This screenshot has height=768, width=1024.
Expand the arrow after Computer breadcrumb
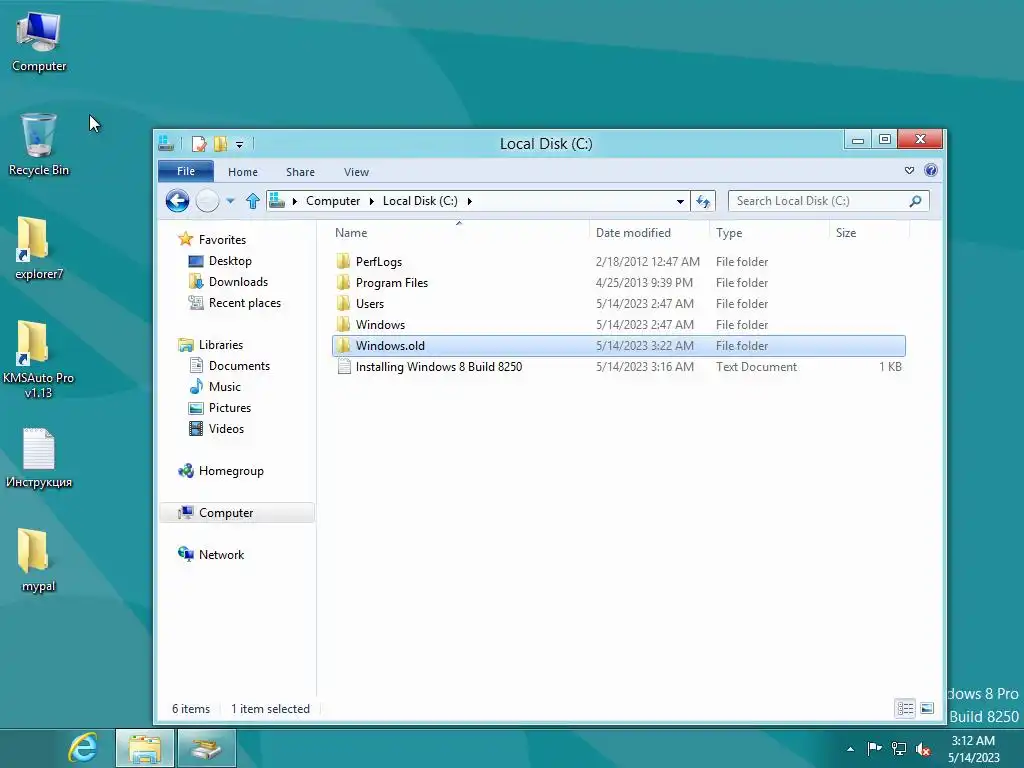coord(372,201)
